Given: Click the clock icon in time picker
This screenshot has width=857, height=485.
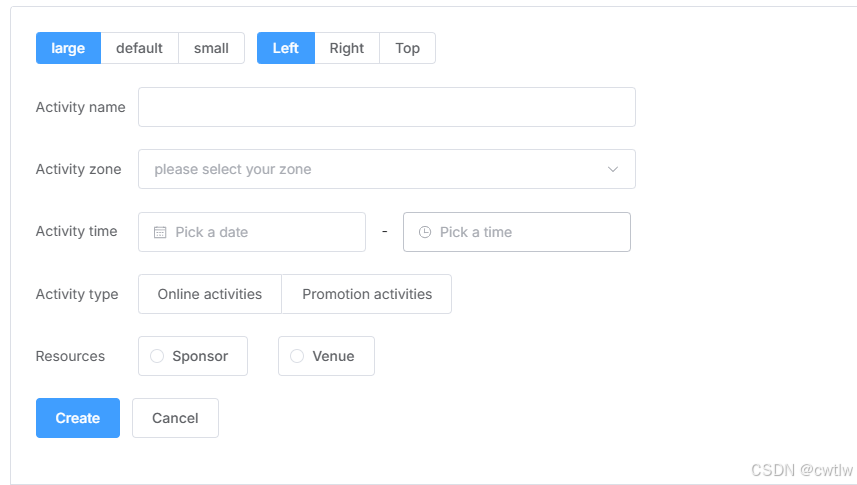Looking at the screenshot, I should (x=425, y=232).
